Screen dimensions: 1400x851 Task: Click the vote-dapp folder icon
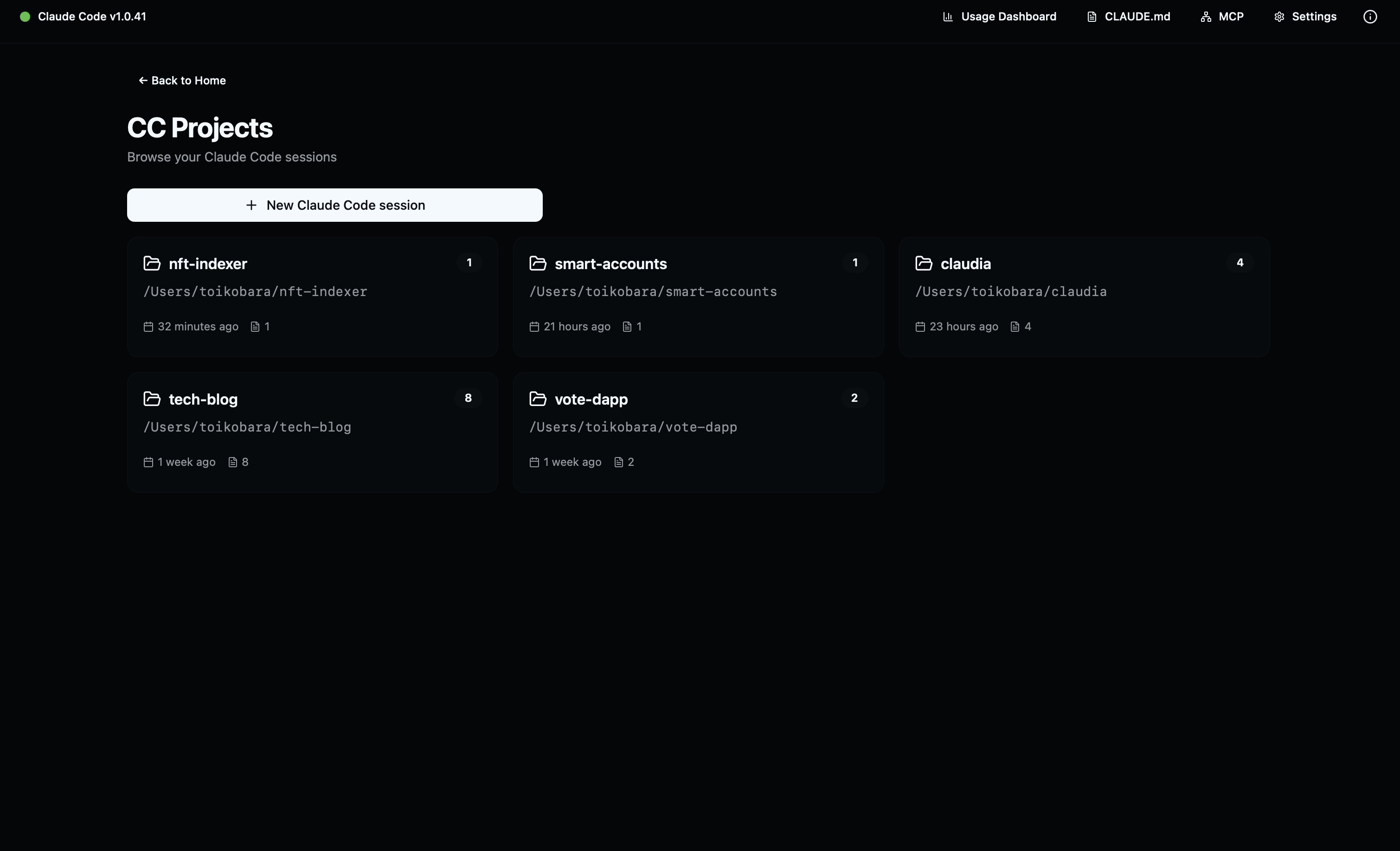click(x=538, y=399)
